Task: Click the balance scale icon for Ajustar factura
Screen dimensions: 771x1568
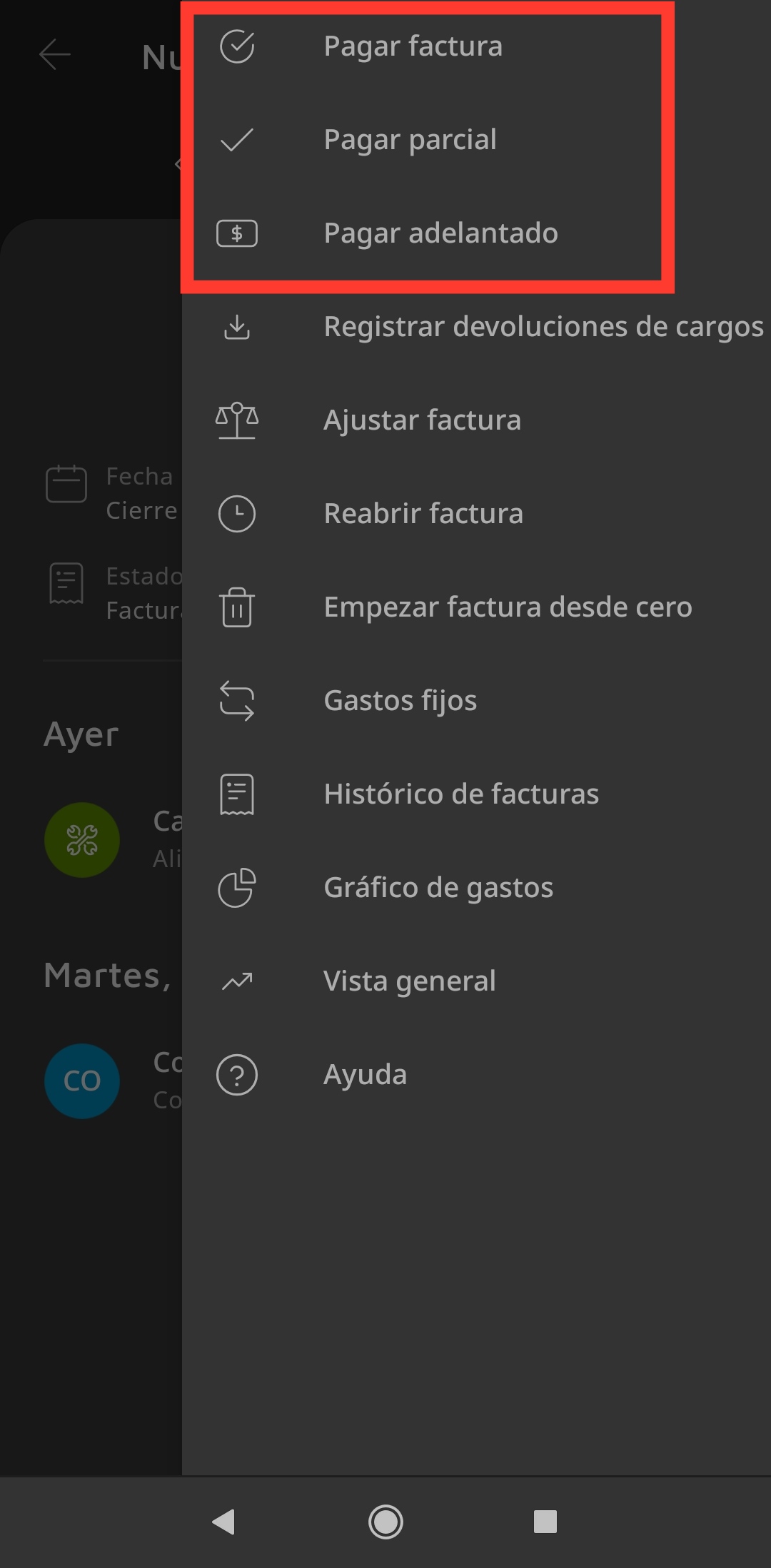Action: click(237, 420)
